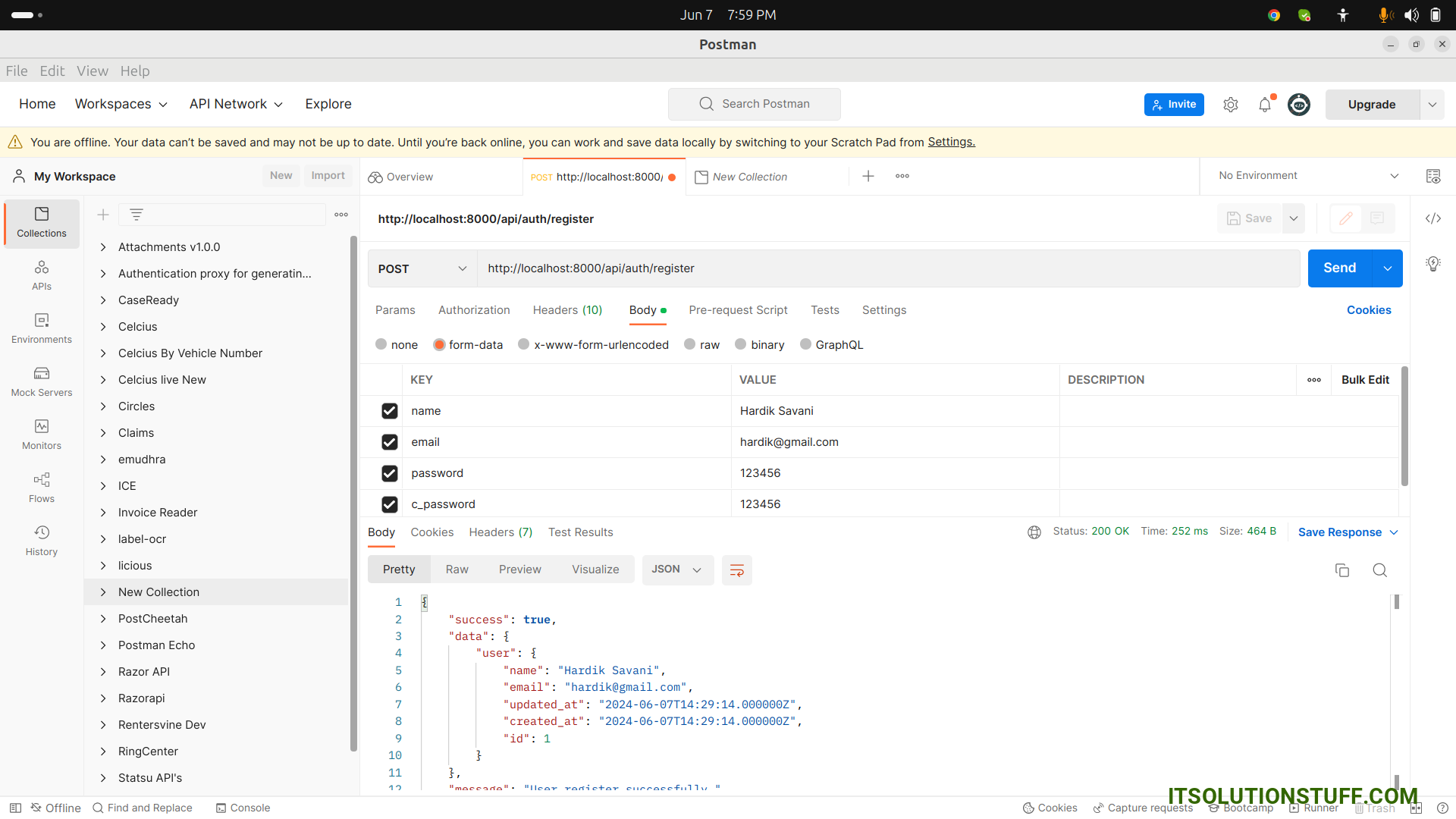Click the Send button
Screen dimensions: 1456x819
tap(1339, 268)
